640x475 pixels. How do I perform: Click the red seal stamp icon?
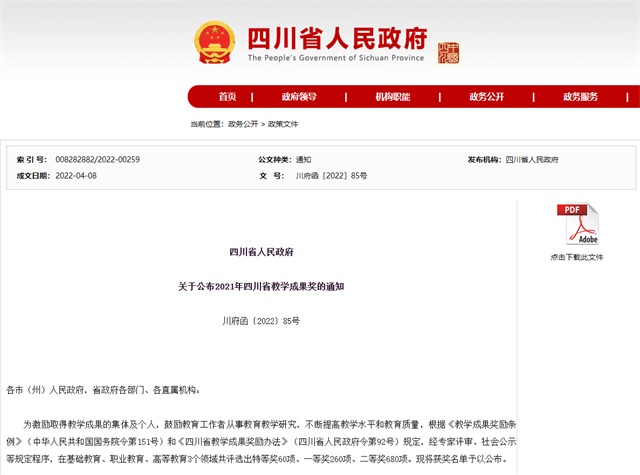(448, 53)
